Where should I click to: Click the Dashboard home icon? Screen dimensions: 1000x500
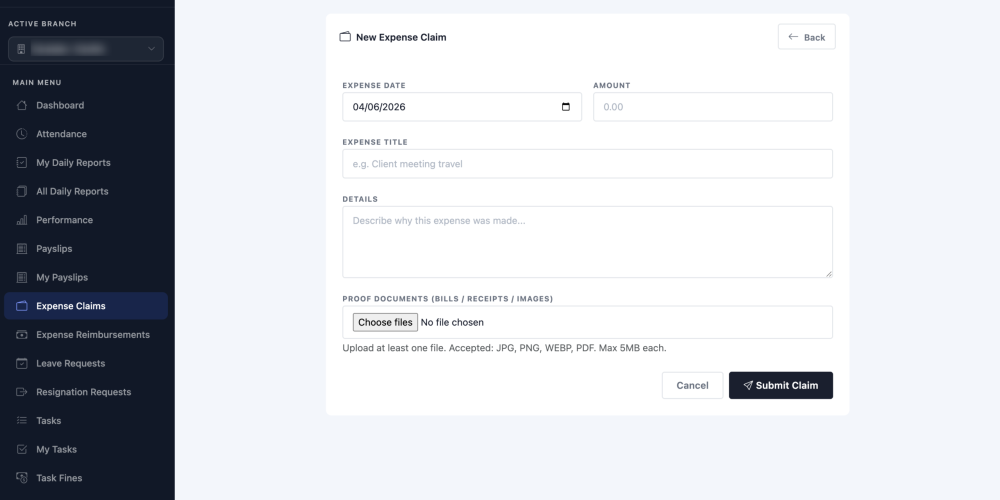pyautogui.click(x=22, y=105)
